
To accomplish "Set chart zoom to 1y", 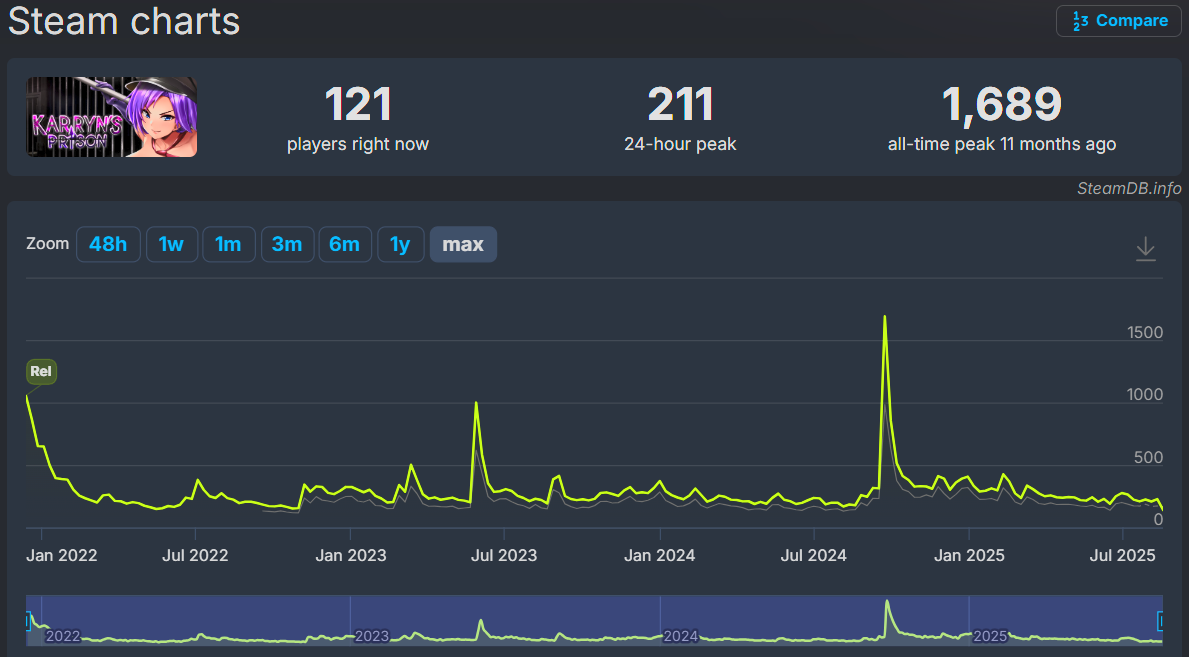I will (x=400, y=244).
